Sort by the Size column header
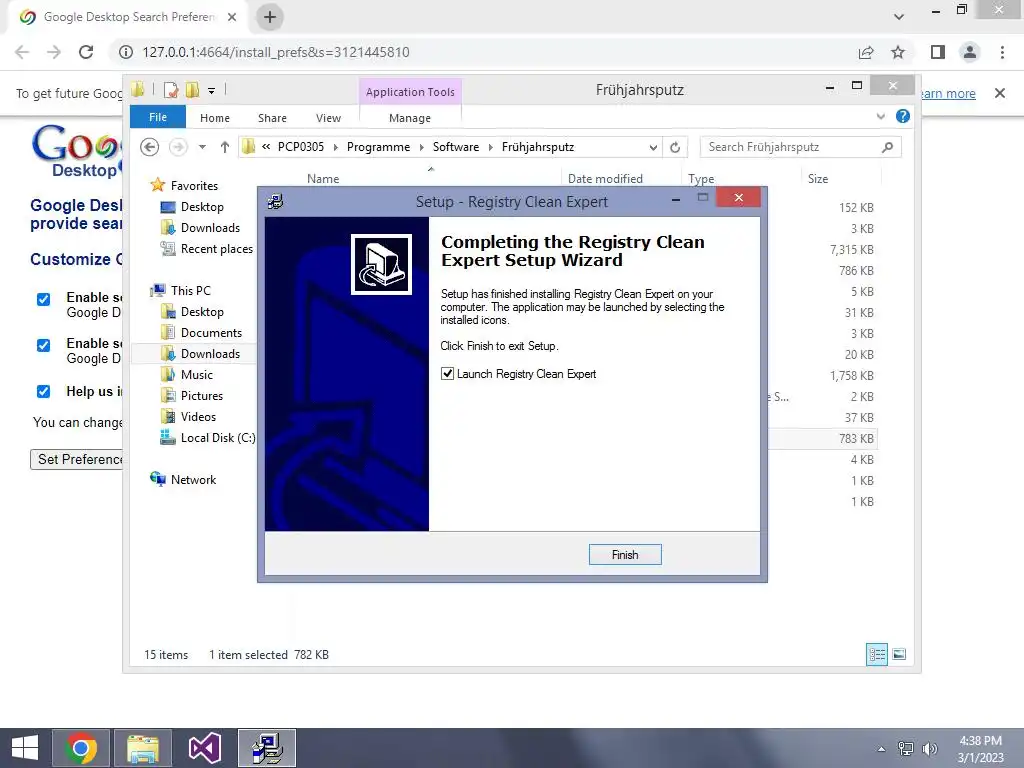 [x=818, y=178]
